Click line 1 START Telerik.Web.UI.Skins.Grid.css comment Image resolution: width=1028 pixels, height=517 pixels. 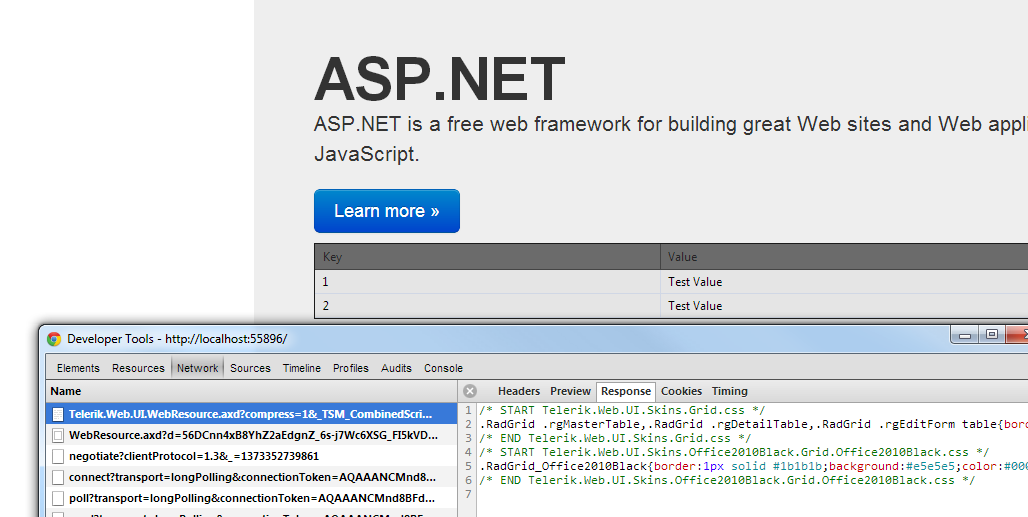[622, 410]
